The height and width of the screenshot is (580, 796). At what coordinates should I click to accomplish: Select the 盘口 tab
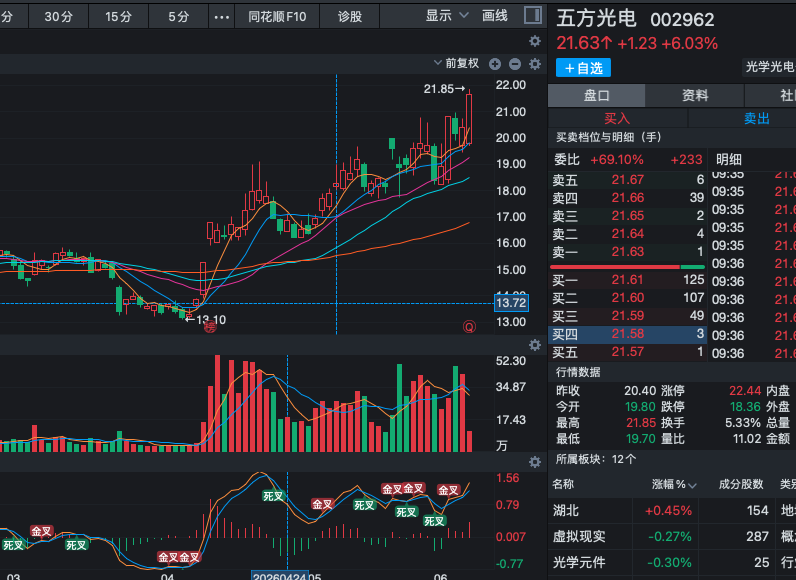click(x=596, y=95)
